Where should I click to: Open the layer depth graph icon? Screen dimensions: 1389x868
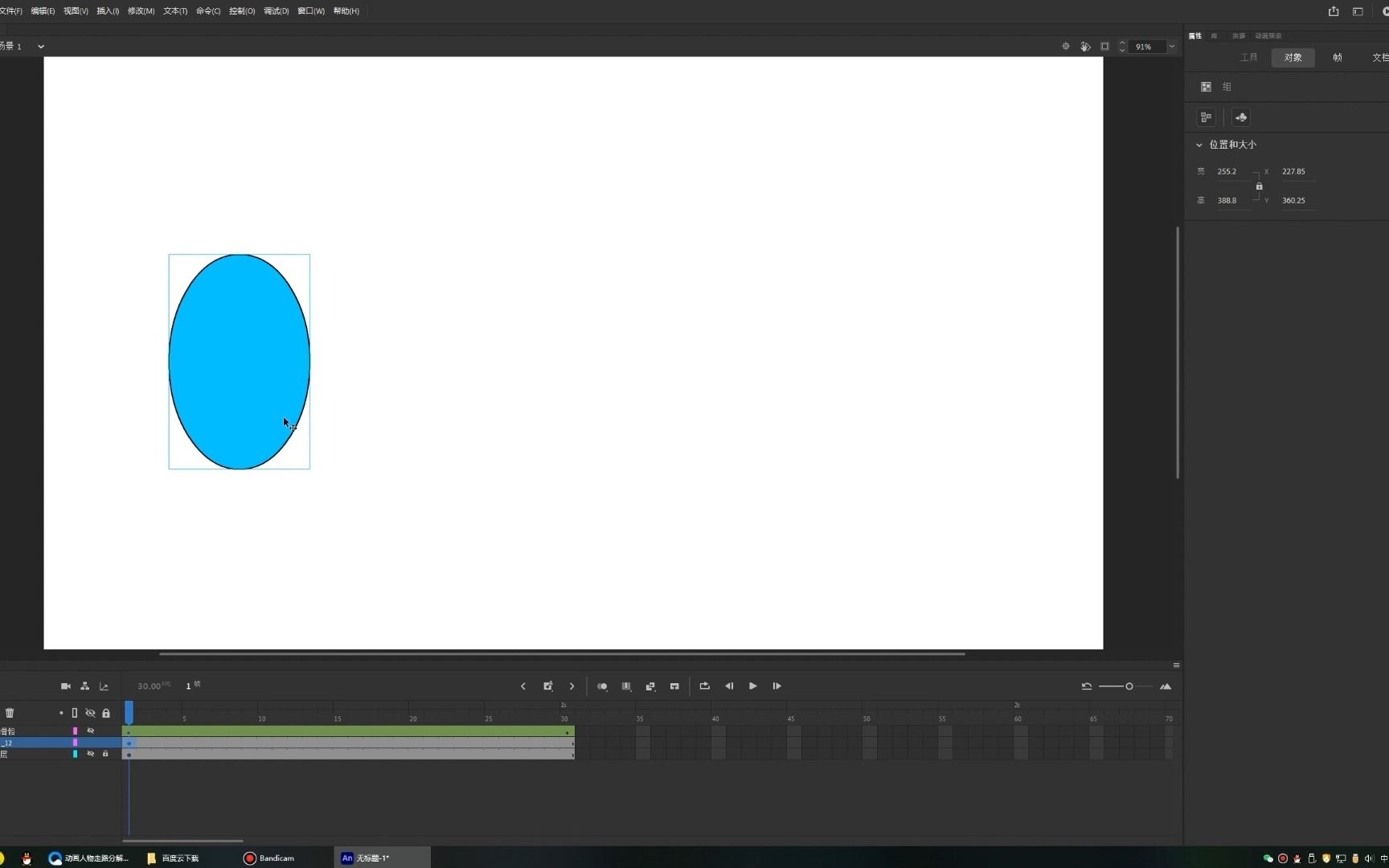point(104,686)
